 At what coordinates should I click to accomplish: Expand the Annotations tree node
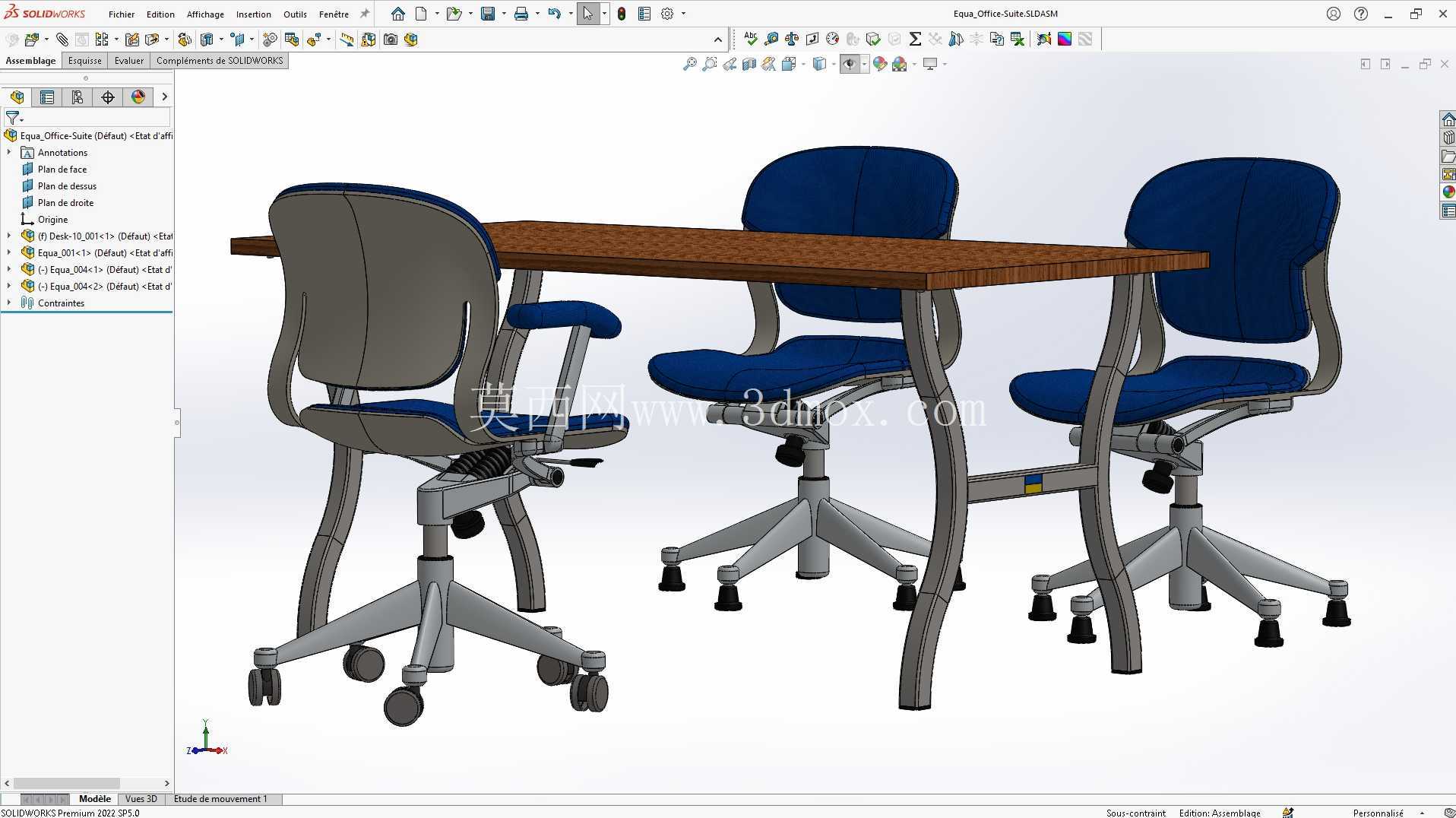(9, 152)
